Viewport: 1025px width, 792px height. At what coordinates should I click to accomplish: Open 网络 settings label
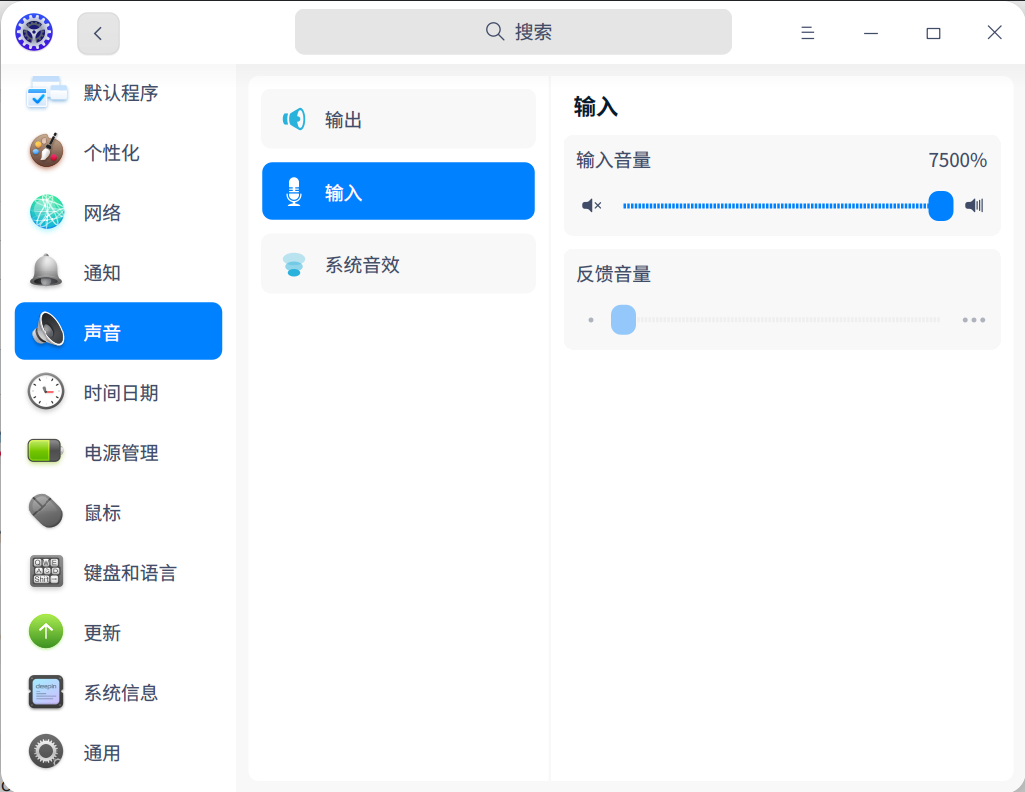103,213
